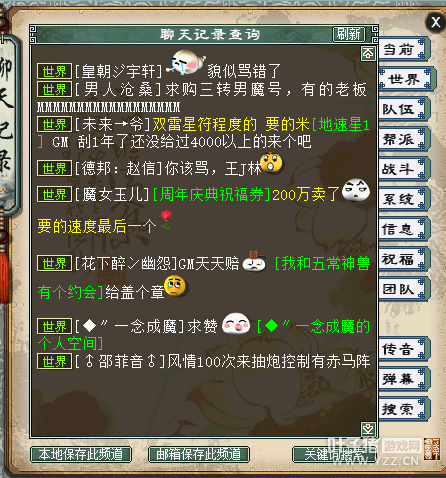Open the 搜索 search tab
This screenshot has height=478, width=446.
[x=403, y=409]
